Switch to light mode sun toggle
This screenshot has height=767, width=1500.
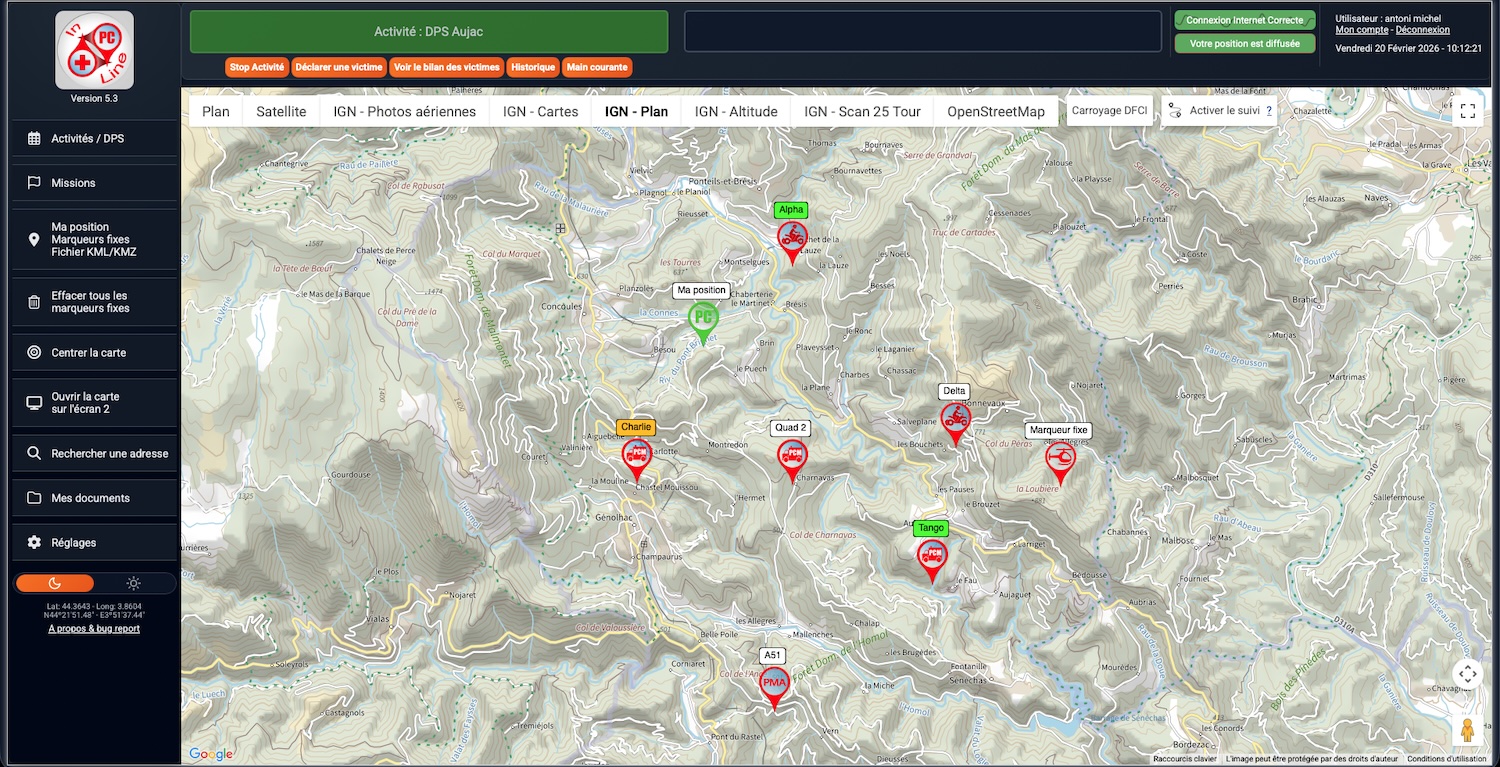point(134,583)
